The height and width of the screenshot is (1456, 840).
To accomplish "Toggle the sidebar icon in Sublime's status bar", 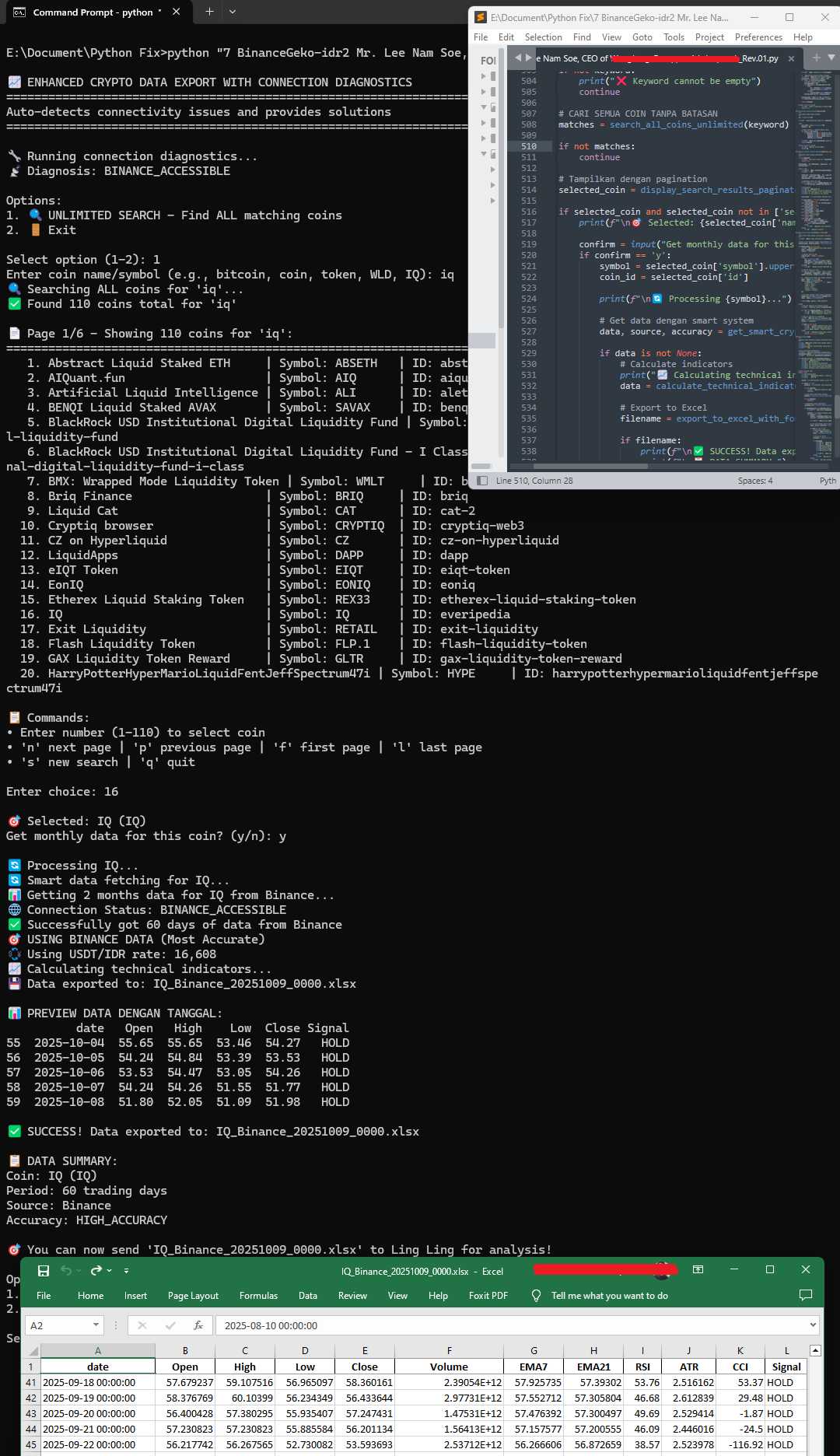I will 482,481.
